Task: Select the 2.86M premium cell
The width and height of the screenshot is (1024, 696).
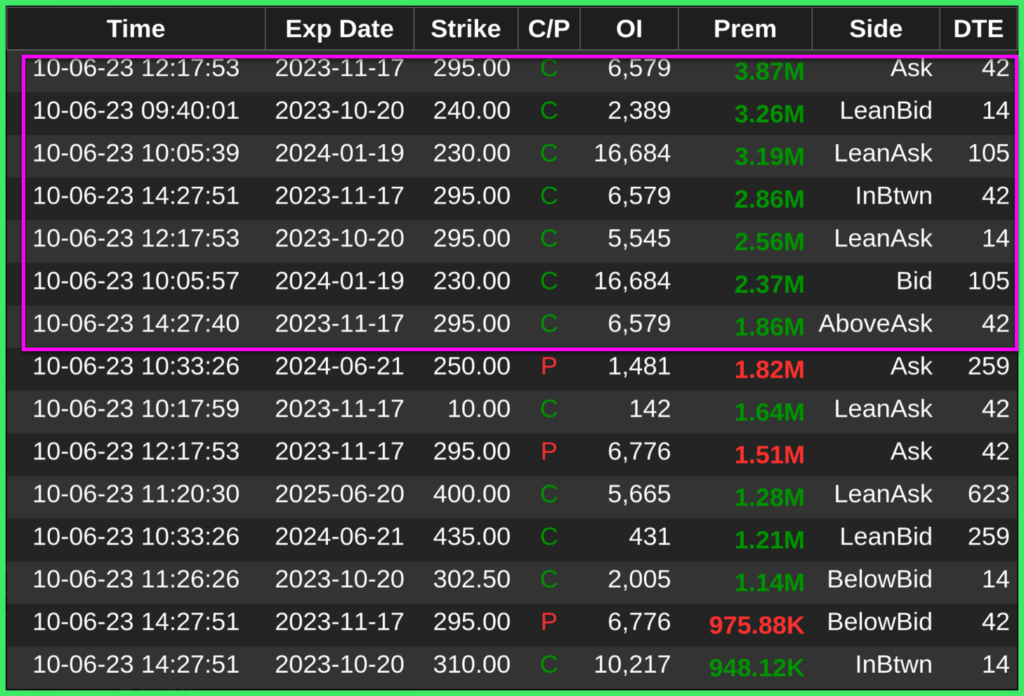Action: [769, 199]
